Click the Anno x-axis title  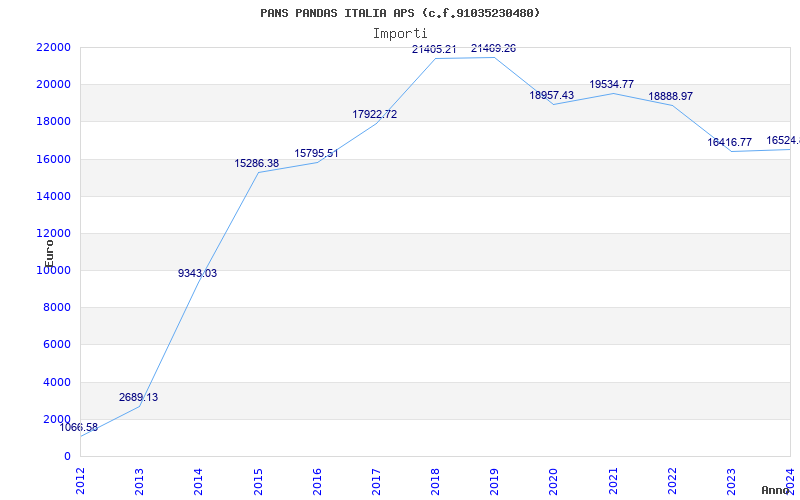(776, 490)
